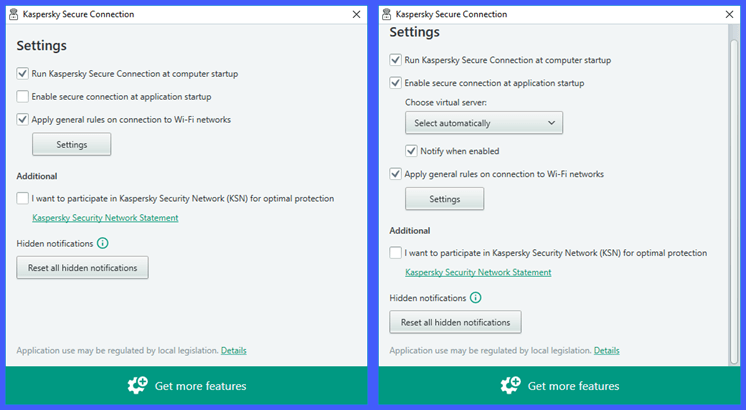The width and height of the screenshot is (746, 410).
Task: Open legislation Details link in right window
Action: (607, 351)
